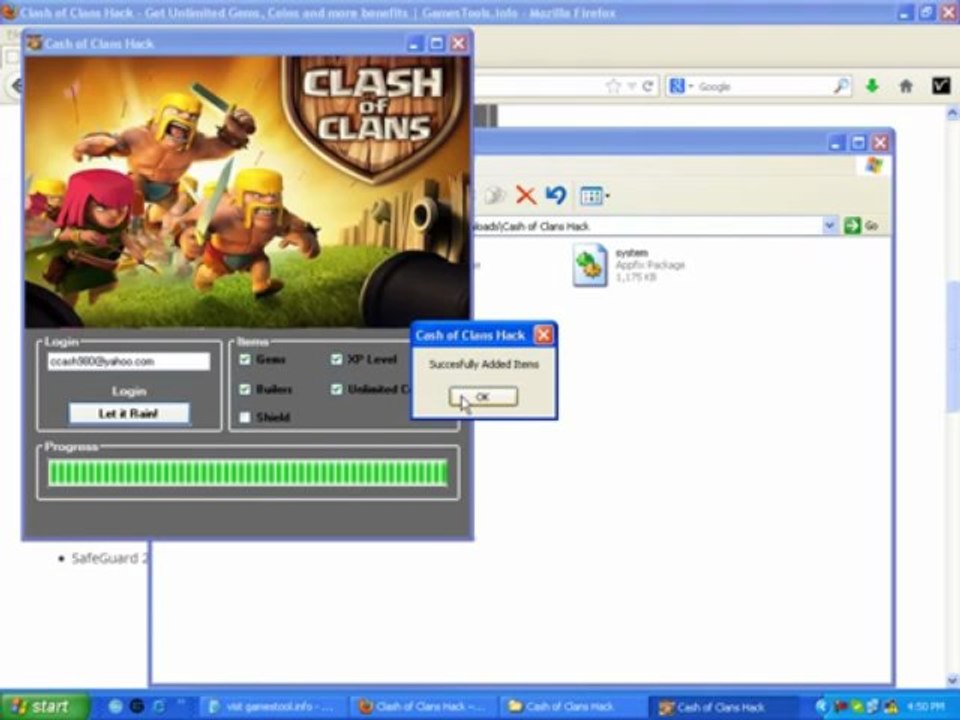Click the taskbar clock showing 4:50 PM
Screen dimensions: 960x720
pyautogui.click(x=927, y=707)
